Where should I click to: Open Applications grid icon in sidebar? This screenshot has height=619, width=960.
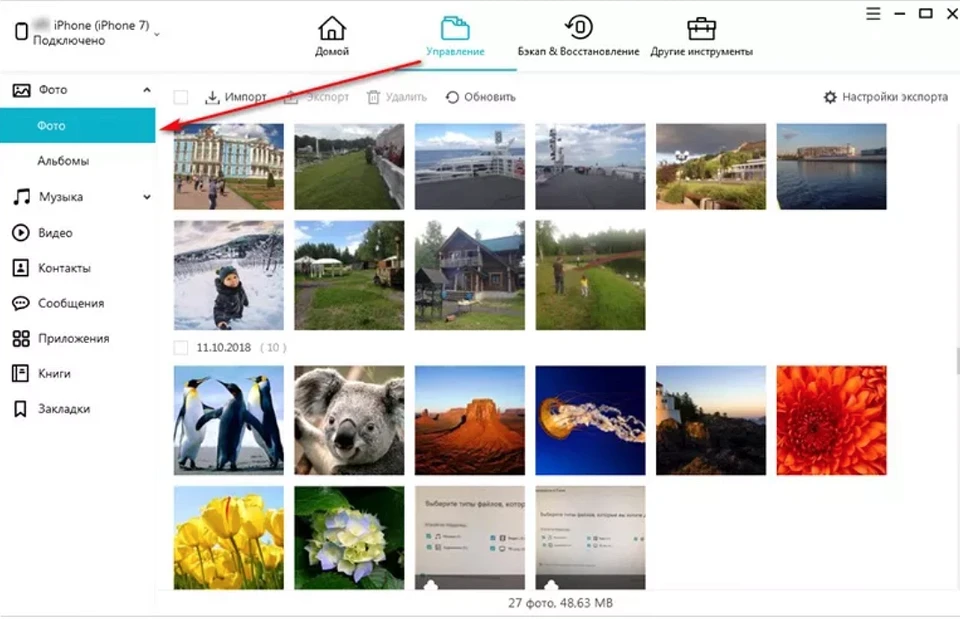[x=20, y=338]
